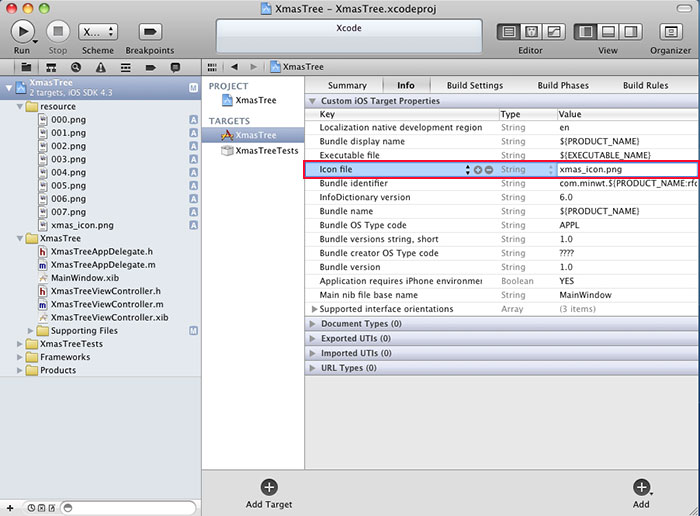Click the Add Target button
This screenshot has height=516, width=700.
269,494
